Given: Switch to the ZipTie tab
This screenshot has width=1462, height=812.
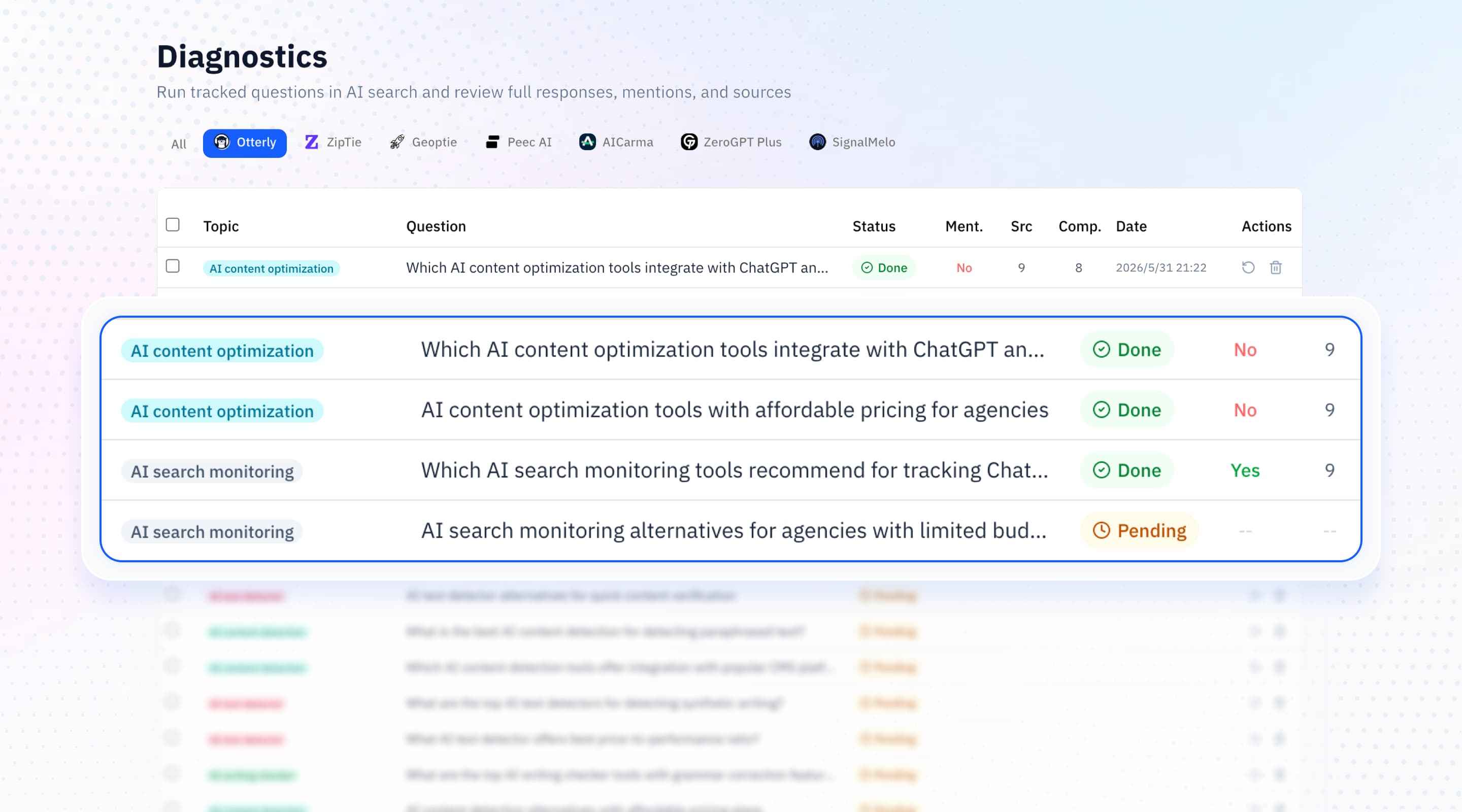Looking at the screenshot, I should point(333,143).
